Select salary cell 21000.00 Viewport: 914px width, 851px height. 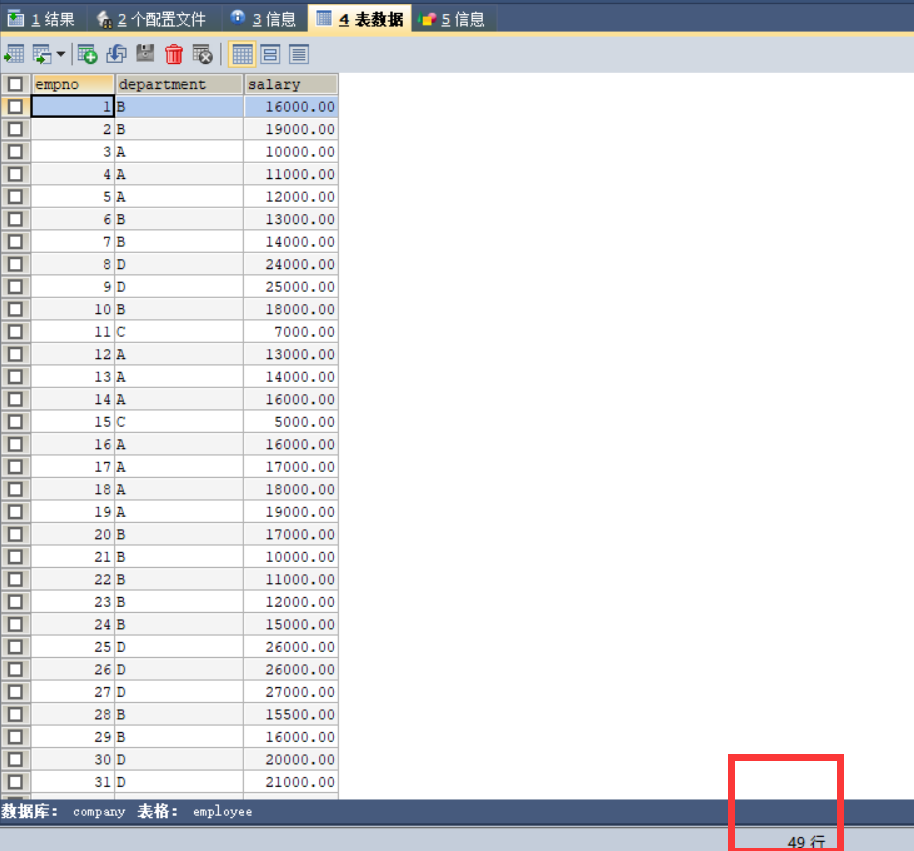point(291,782)
